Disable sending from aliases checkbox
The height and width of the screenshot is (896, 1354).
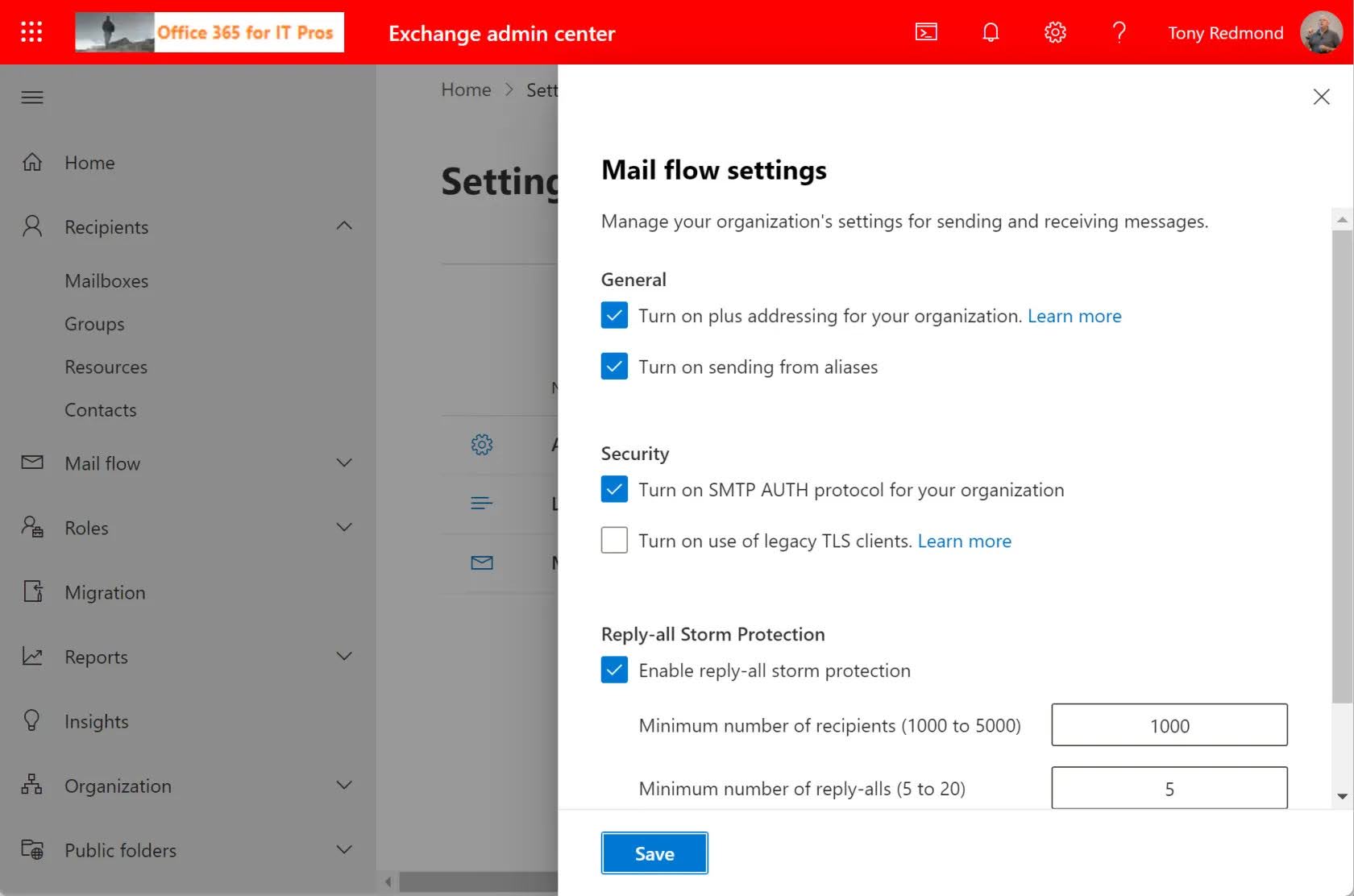(x=614, y=367)
